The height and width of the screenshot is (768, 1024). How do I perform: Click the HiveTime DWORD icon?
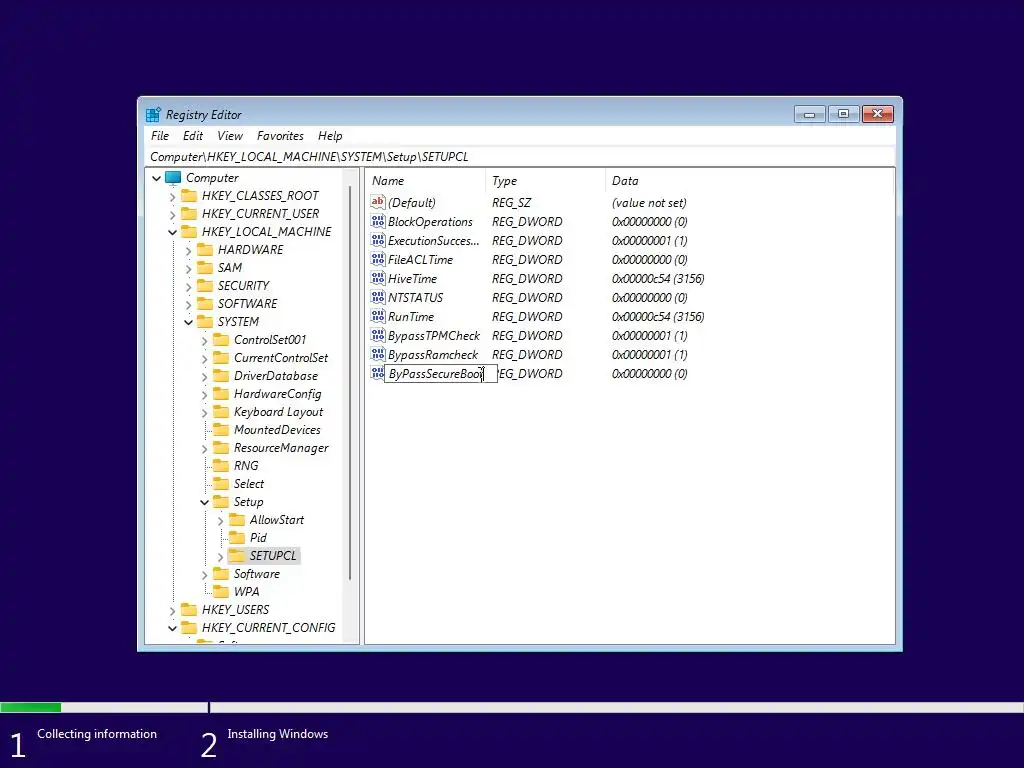pos(377,278)
